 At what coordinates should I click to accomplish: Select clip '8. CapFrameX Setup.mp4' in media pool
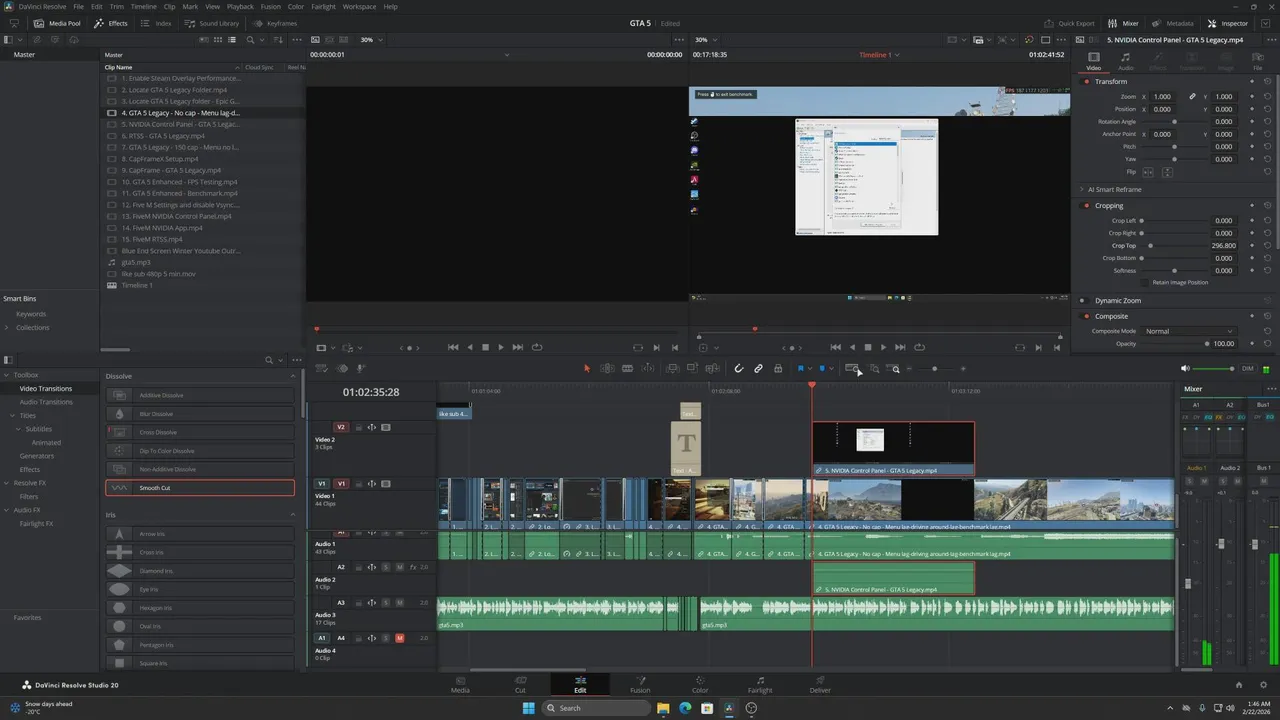(x=160, y=159)
